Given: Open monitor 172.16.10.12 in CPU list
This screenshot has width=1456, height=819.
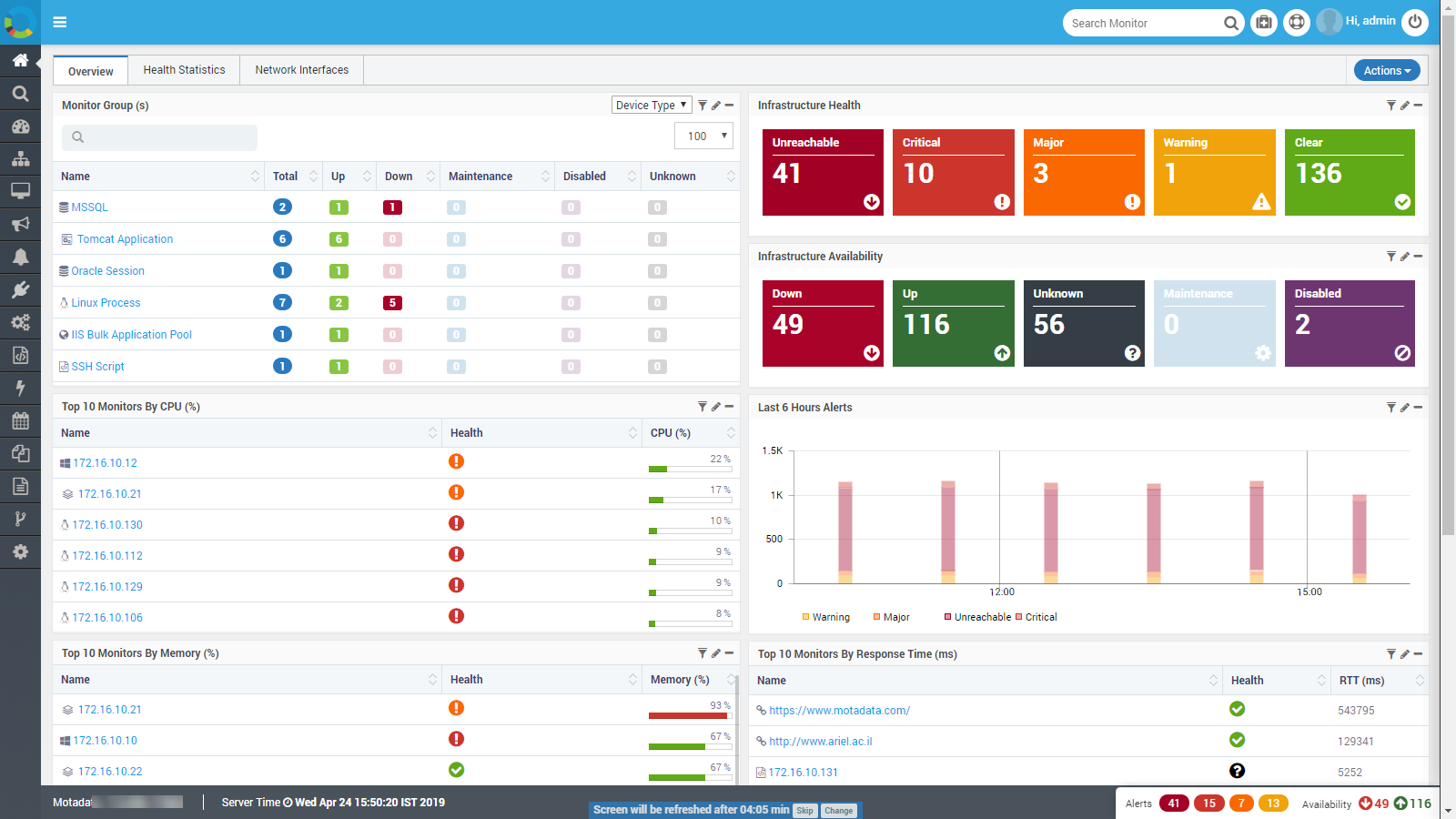Looking at the screenshot, I should tap(105, 463).
